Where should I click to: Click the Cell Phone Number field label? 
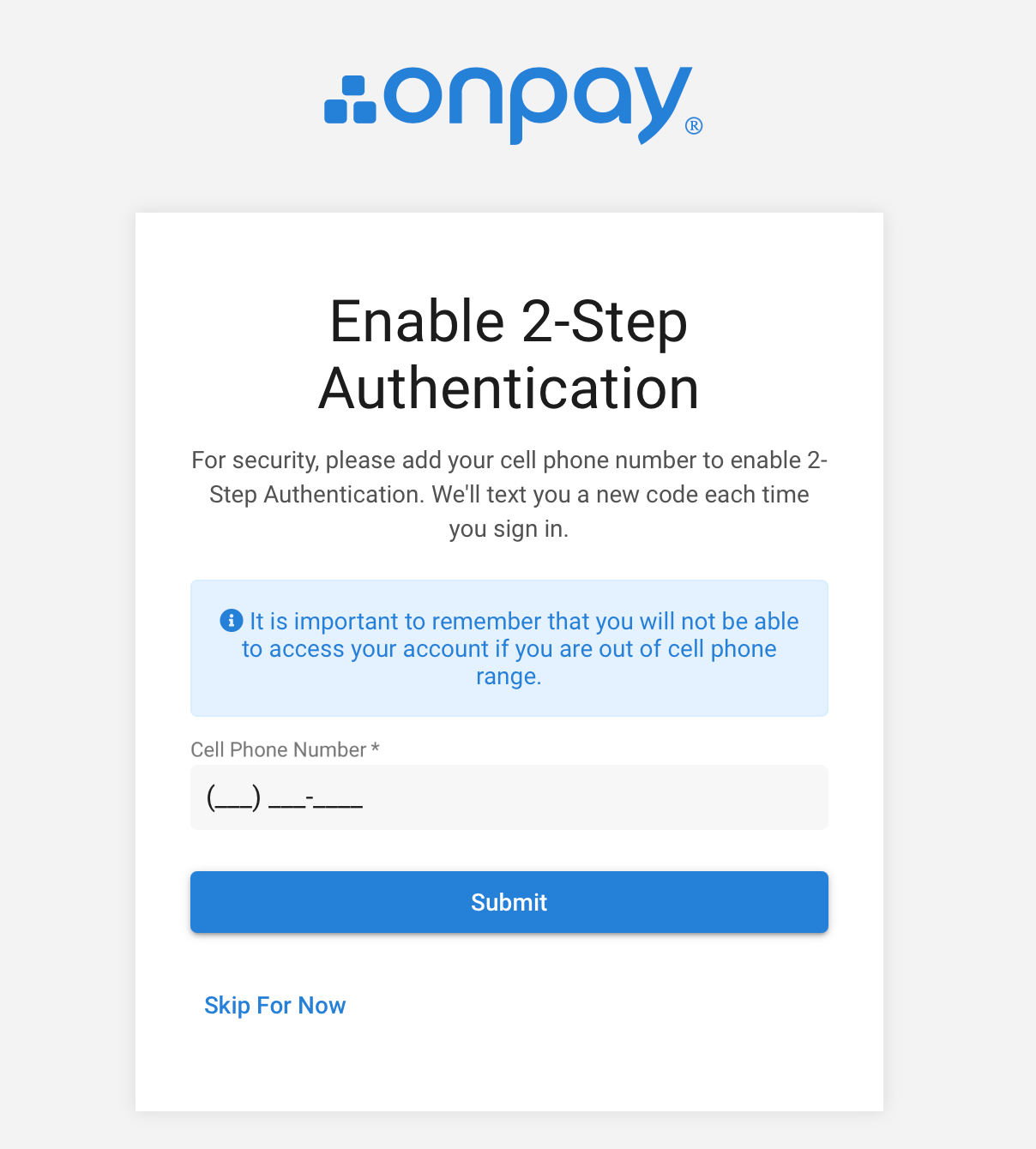click(278, 749)
